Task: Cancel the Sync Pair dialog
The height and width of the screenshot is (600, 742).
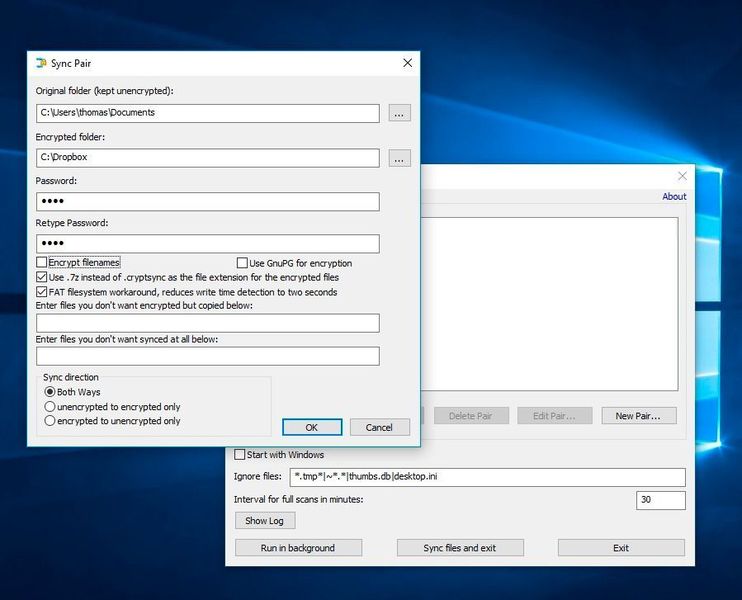Action: 380,427
